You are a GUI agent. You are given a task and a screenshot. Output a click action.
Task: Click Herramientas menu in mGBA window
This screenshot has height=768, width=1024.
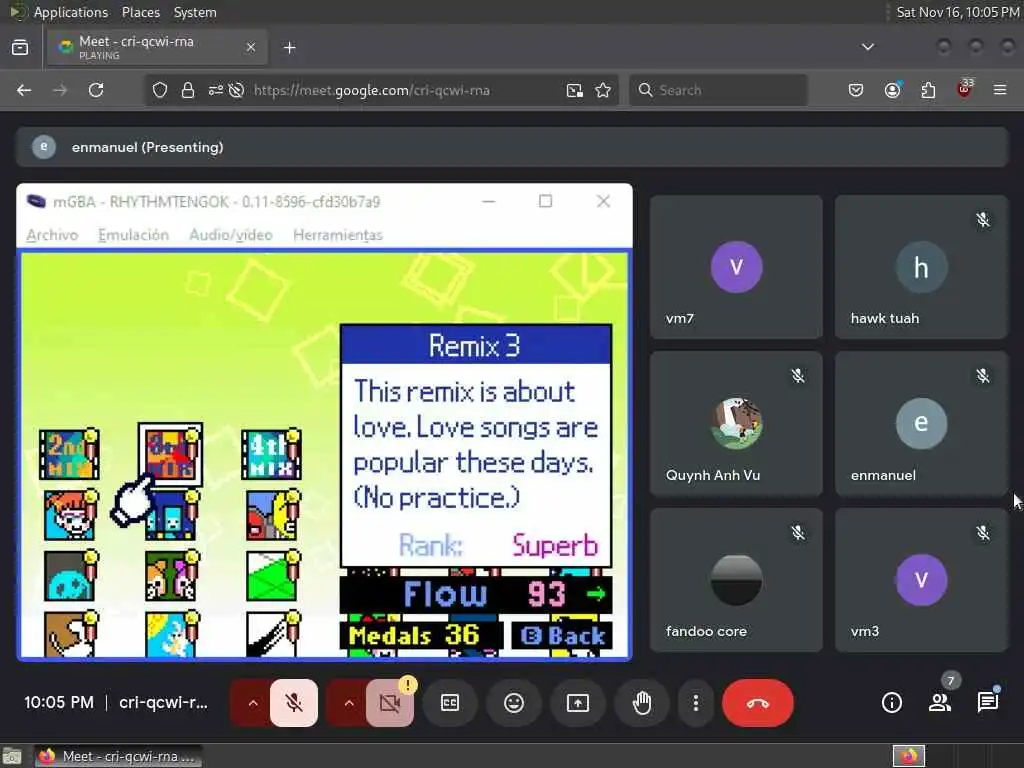(338, 234)
